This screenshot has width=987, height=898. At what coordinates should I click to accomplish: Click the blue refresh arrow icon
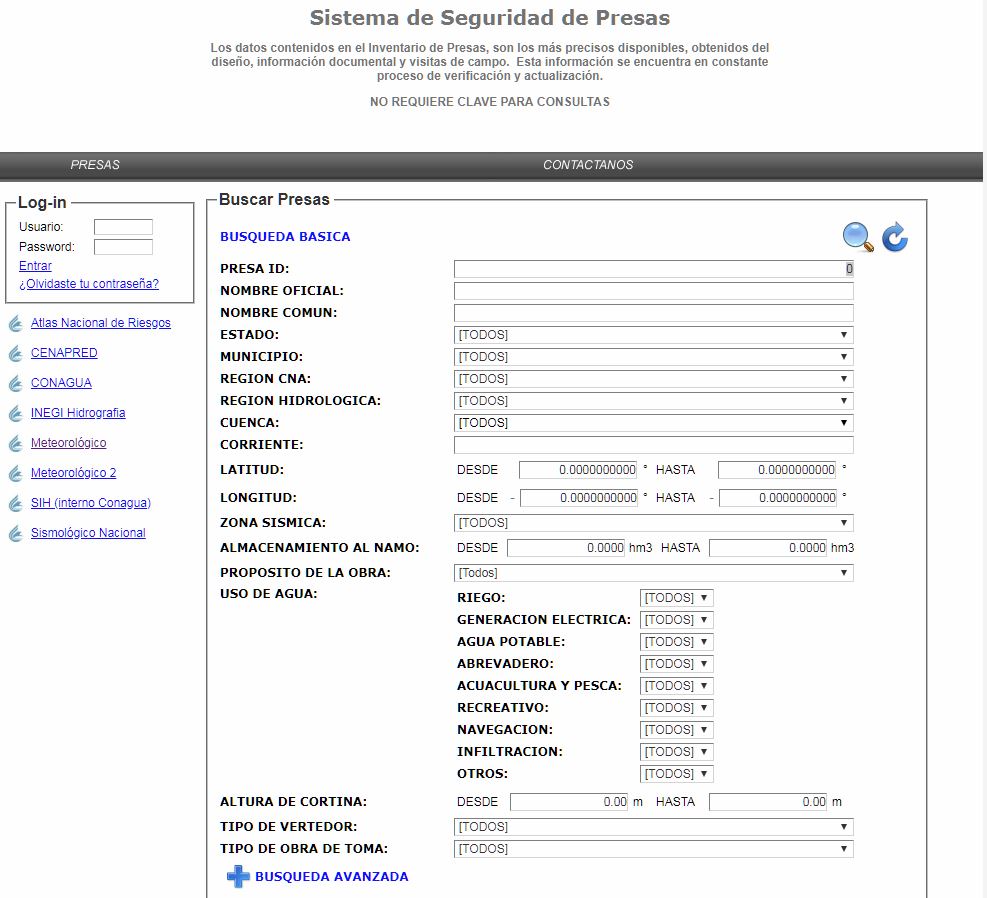click(x=895, y=236)
